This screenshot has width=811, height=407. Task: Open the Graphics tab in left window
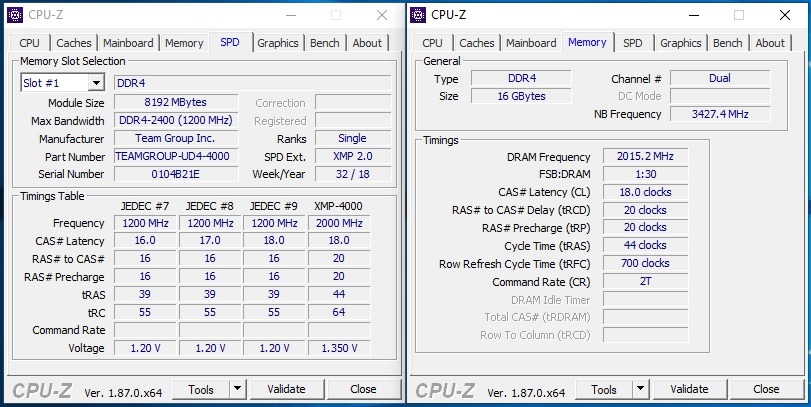point(278,43)
